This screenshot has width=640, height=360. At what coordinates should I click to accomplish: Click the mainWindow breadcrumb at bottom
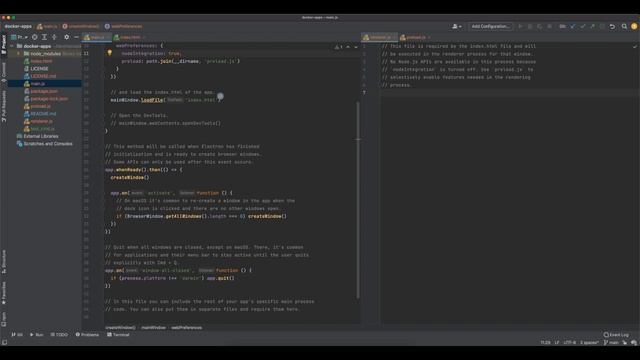coord(153,327)
